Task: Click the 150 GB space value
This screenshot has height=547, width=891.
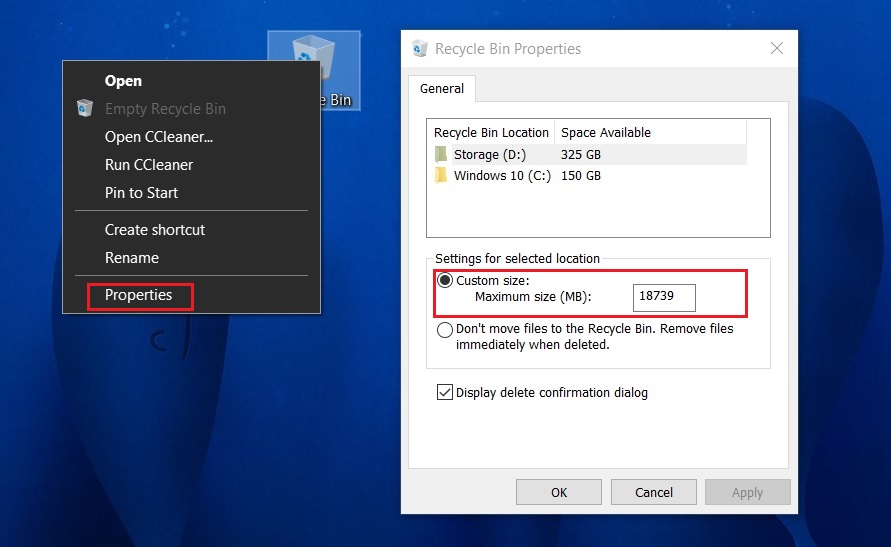Action: coord(581,176)
